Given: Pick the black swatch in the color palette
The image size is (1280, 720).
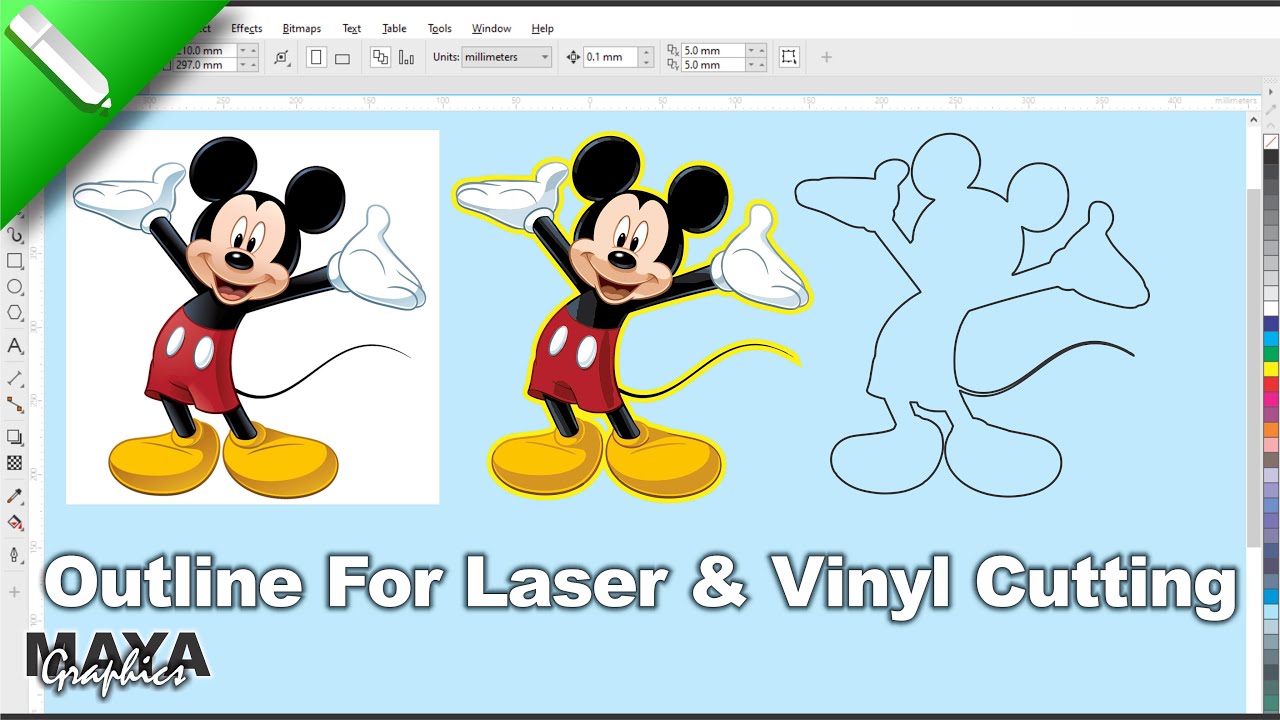Looking at the screenshot, I should [1271, 157].
